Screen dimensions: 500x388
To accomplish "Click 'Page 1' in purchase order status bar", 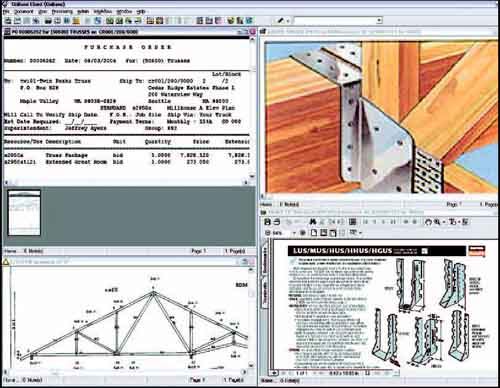I will 199,251.
